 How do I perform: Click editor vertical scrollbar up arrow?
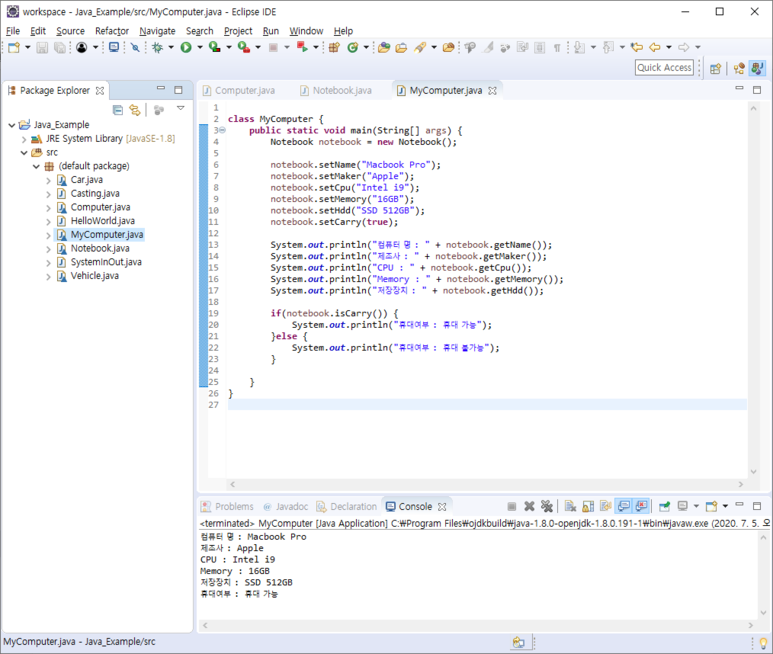(753, 108)
